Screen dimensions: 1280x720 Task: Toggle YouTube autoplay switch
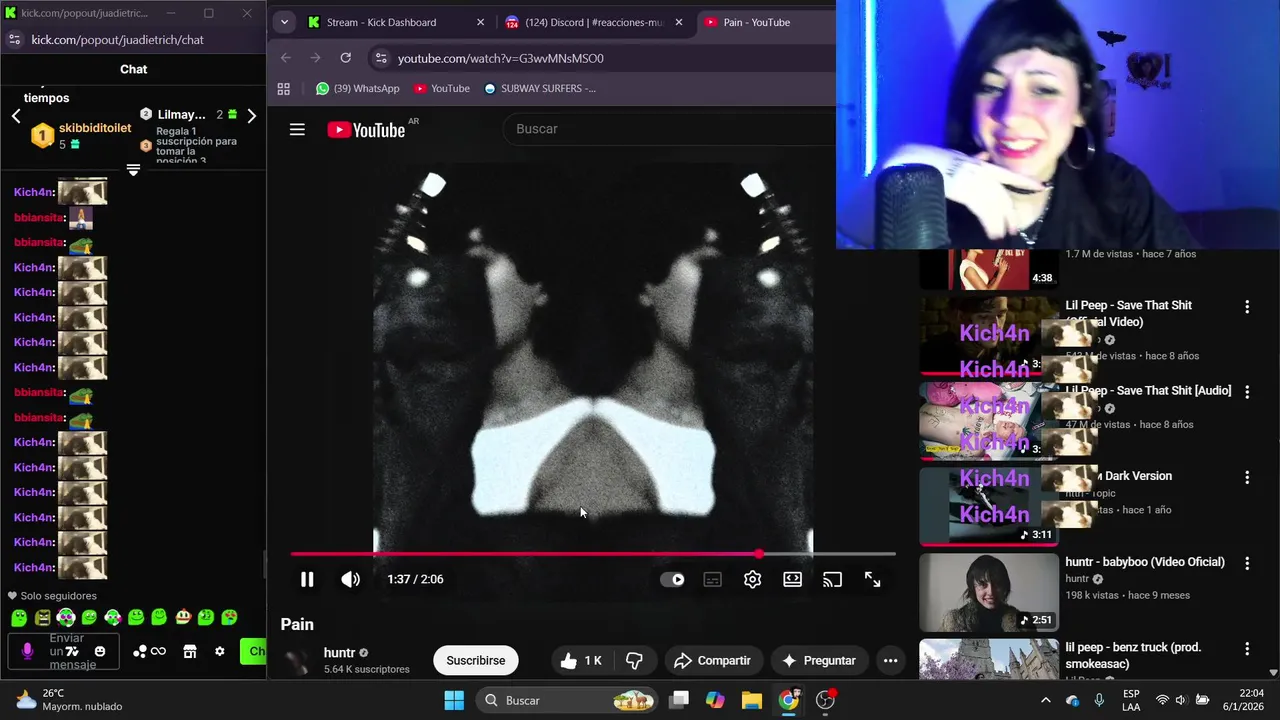673,579
